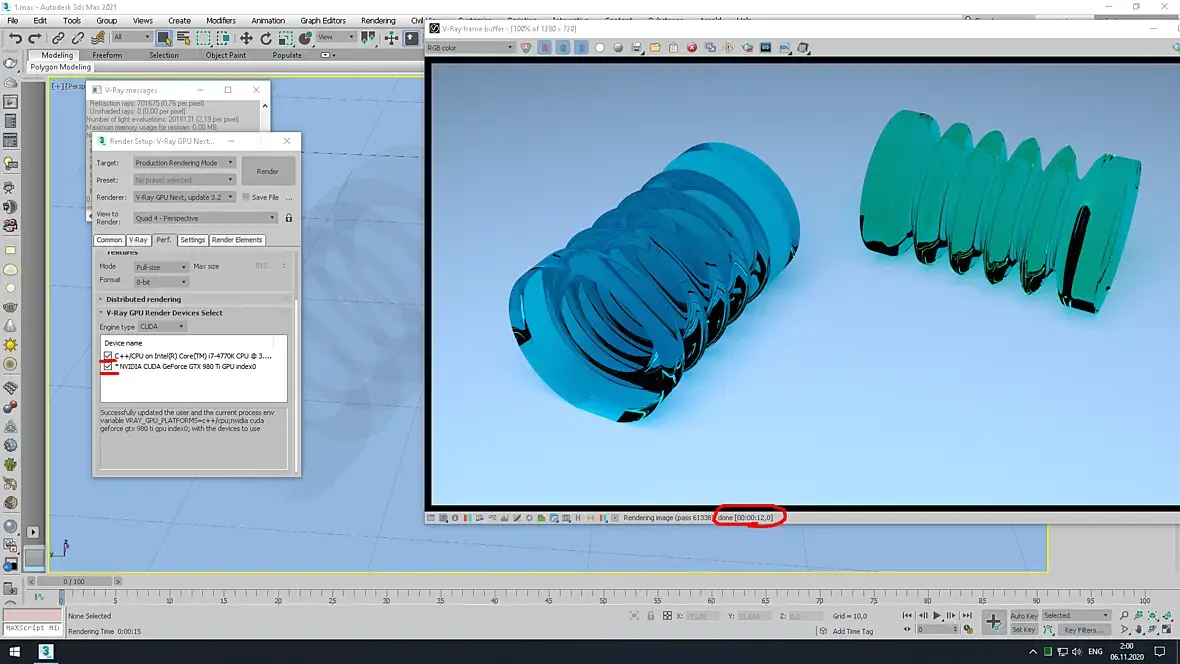Open the Engine type CUDA dropdown
1180x664 pixels.
coord(162,327)
